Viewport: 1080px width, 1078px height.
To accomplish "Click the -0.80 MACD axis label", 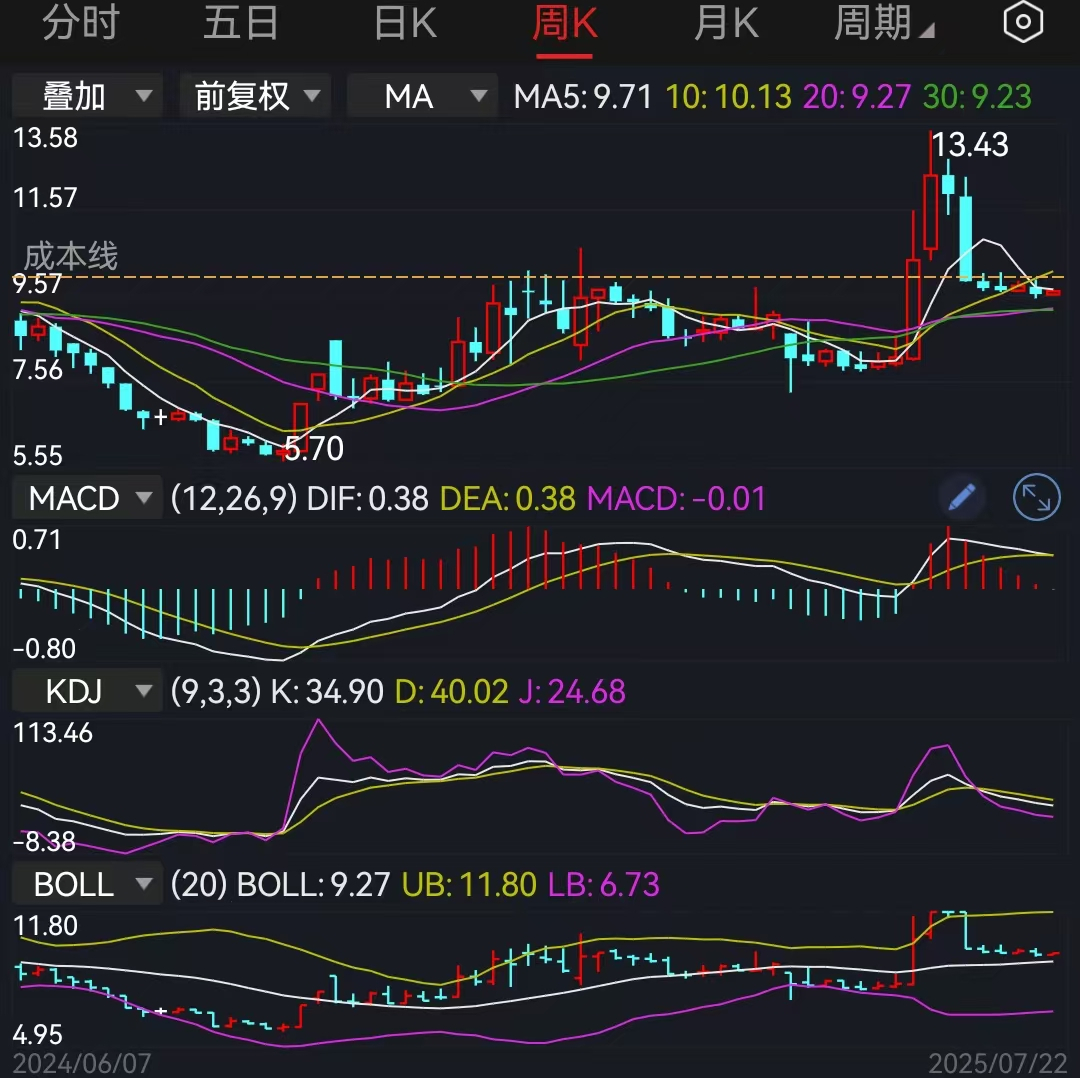I will pyautogui.click(x=45, y=649).
